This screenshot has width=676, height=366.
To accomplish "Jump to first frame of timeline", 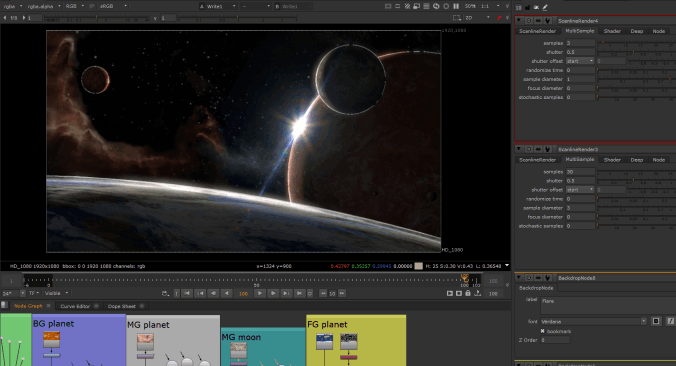I will (x=187, y=293).
